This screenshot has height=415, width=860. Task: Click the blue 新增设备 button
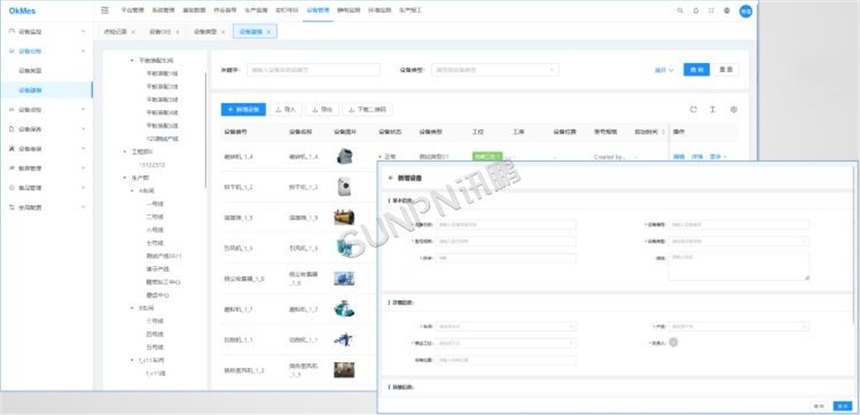tap(244, 110)
